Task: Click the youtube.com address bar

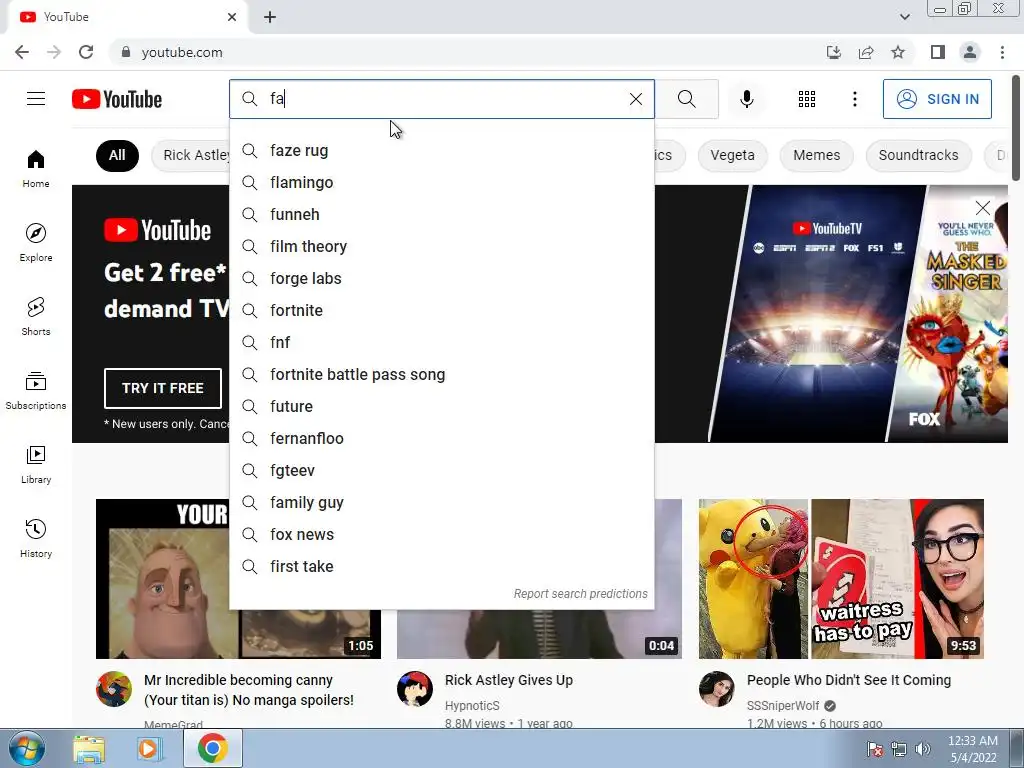Action: coord(470,52)
